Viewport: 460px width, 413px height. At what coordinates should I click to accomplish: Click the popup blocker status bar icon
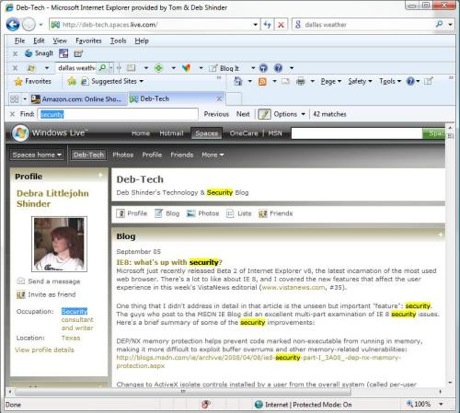coord(206,404)
